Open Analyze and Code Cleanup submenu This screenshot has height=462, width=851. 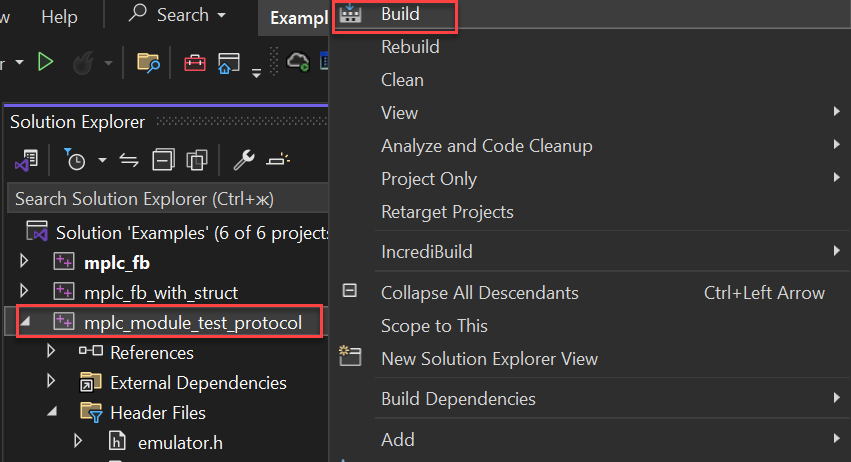(487, 146)
